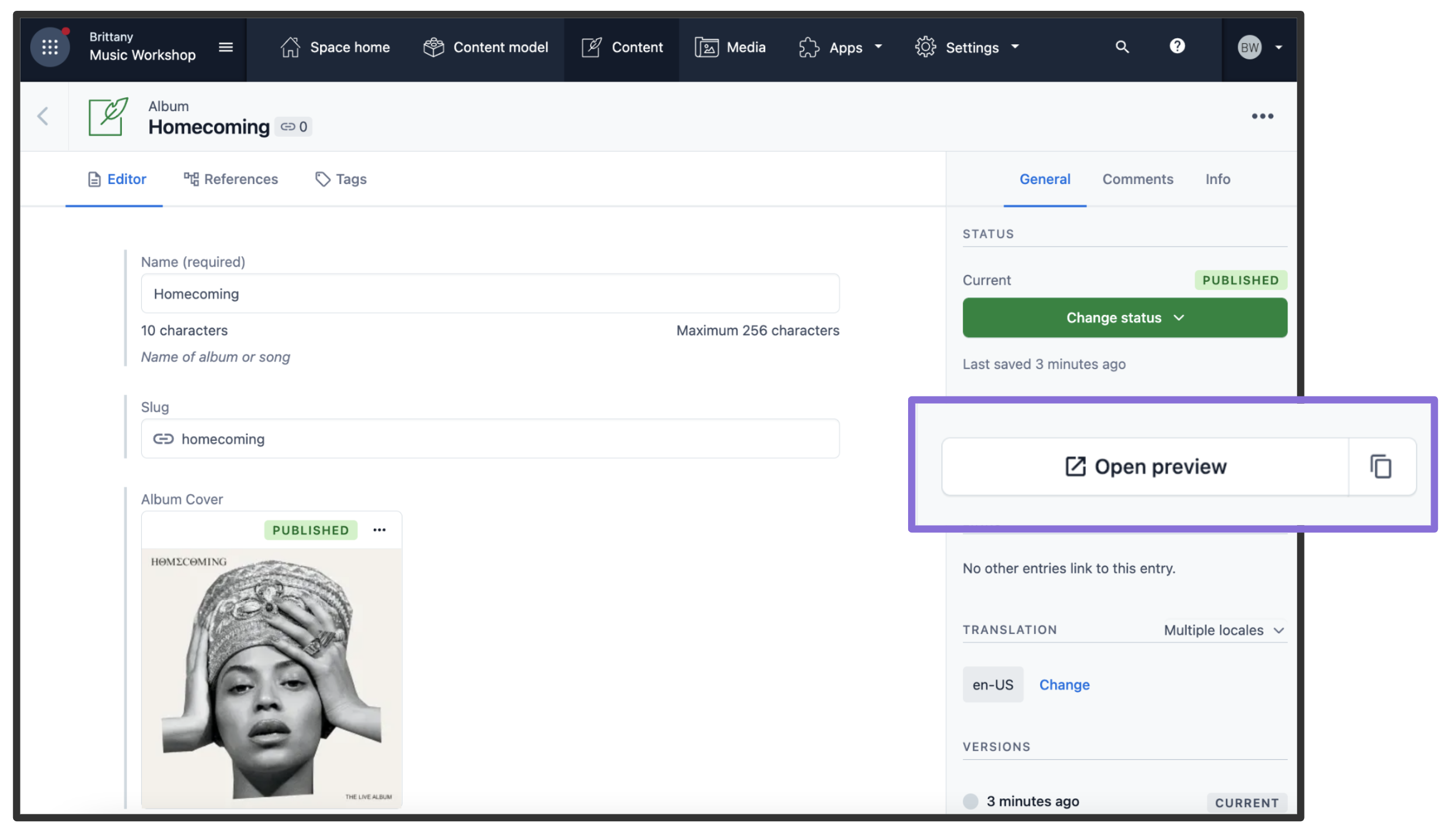Switch to the References tab
This screenshot has height=840, width=1455.
pyautogui.click(x=231, y=179)
